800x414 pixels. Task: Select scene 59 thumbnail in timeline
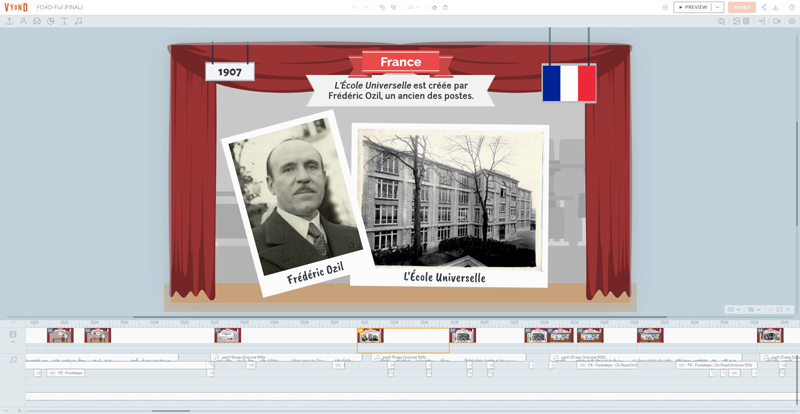[x=463, y=335]
